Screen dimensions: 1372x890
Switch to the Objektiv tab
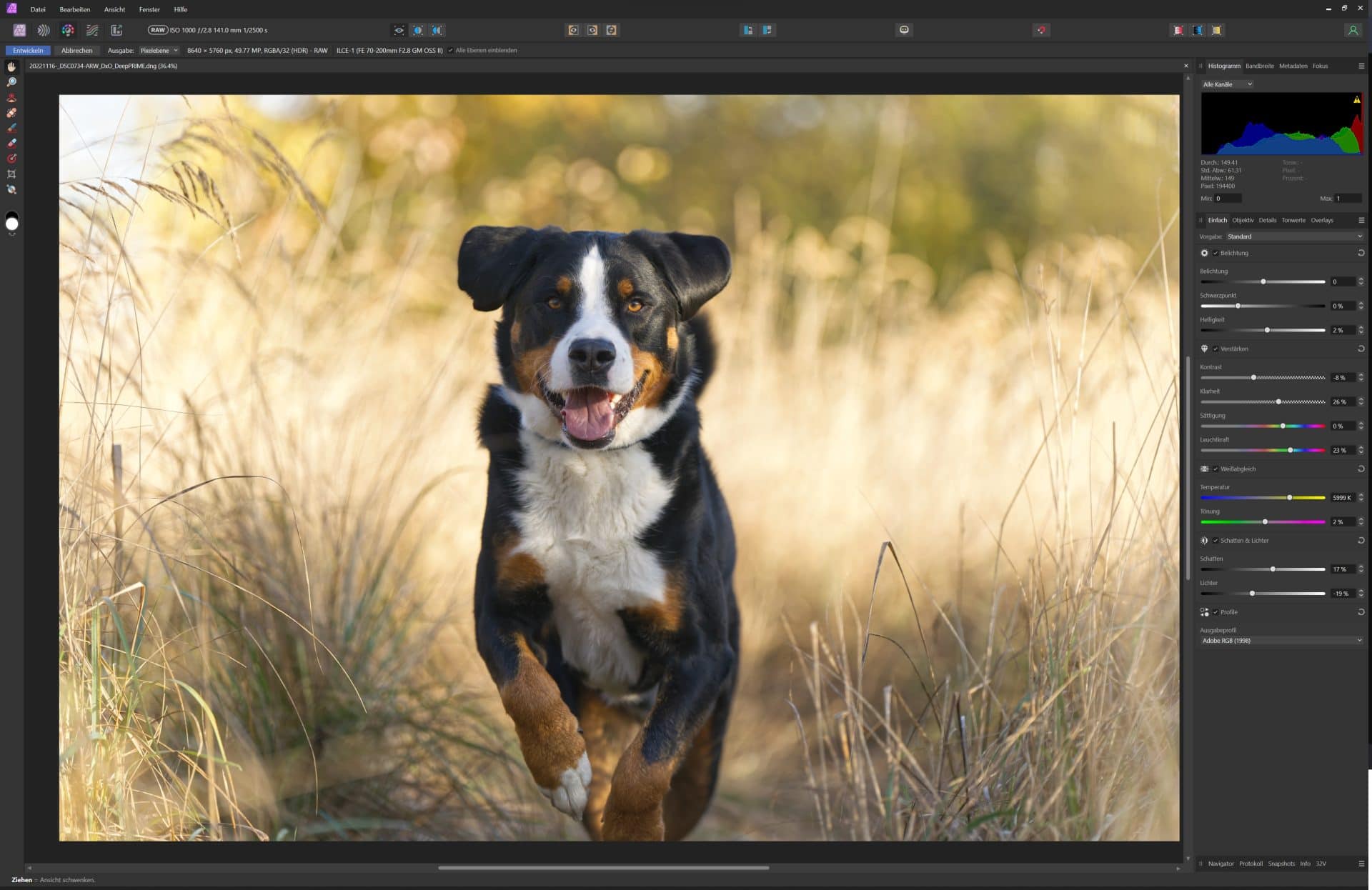[1243, 220]
